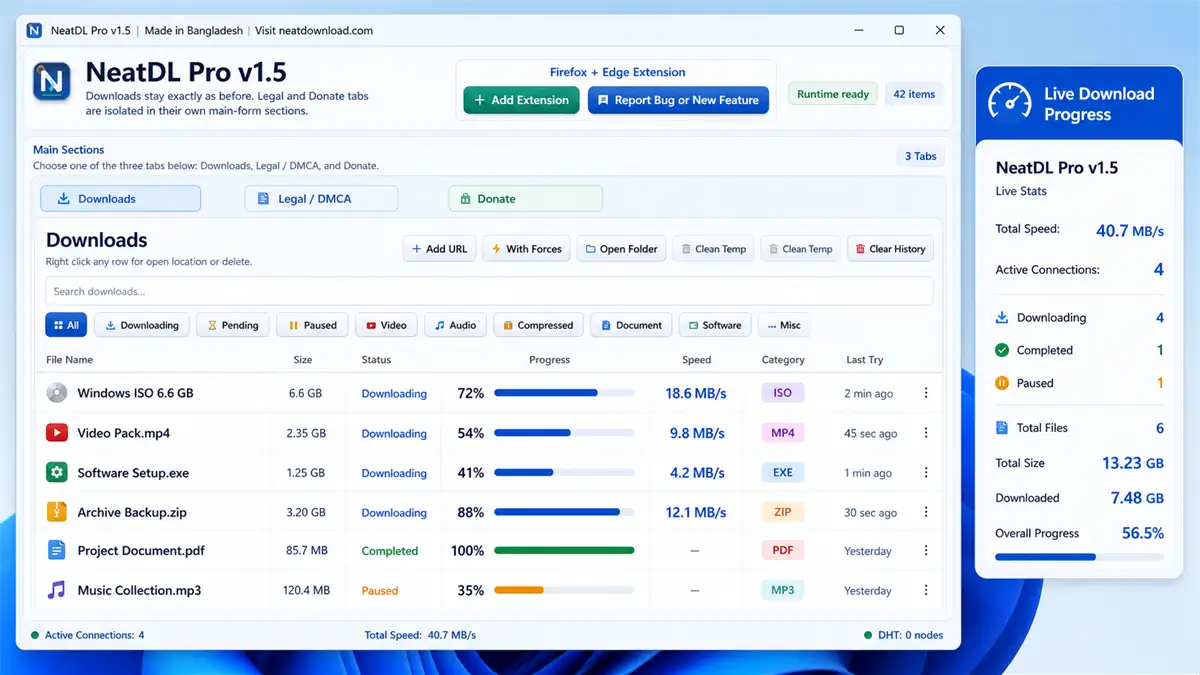This screenshot has height=675, width=1200.
Task: Click the 18.6 MB/s speed value
Action: click(696, 393)
